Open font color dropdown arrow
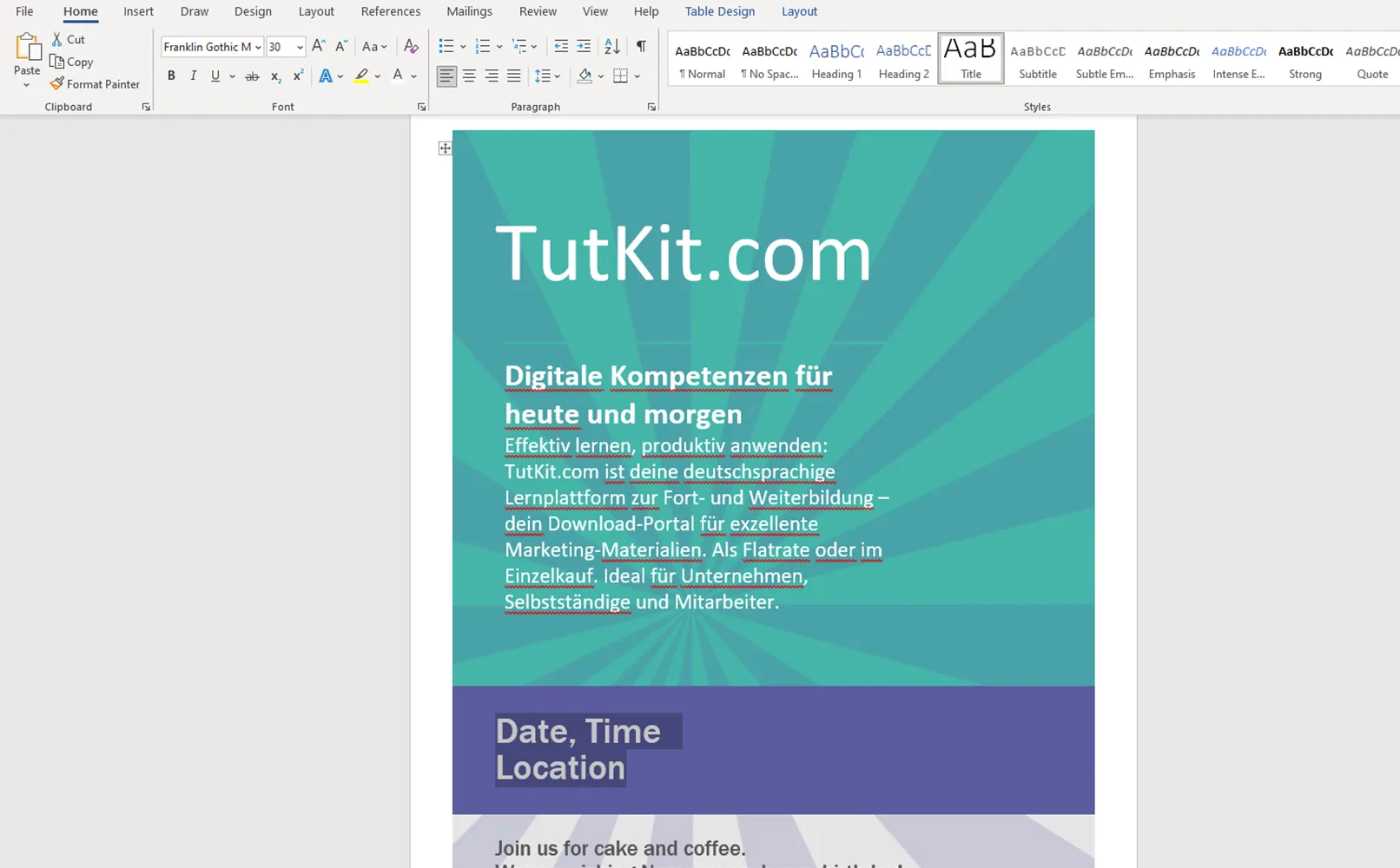1400x868 pixels. [414, 76]
